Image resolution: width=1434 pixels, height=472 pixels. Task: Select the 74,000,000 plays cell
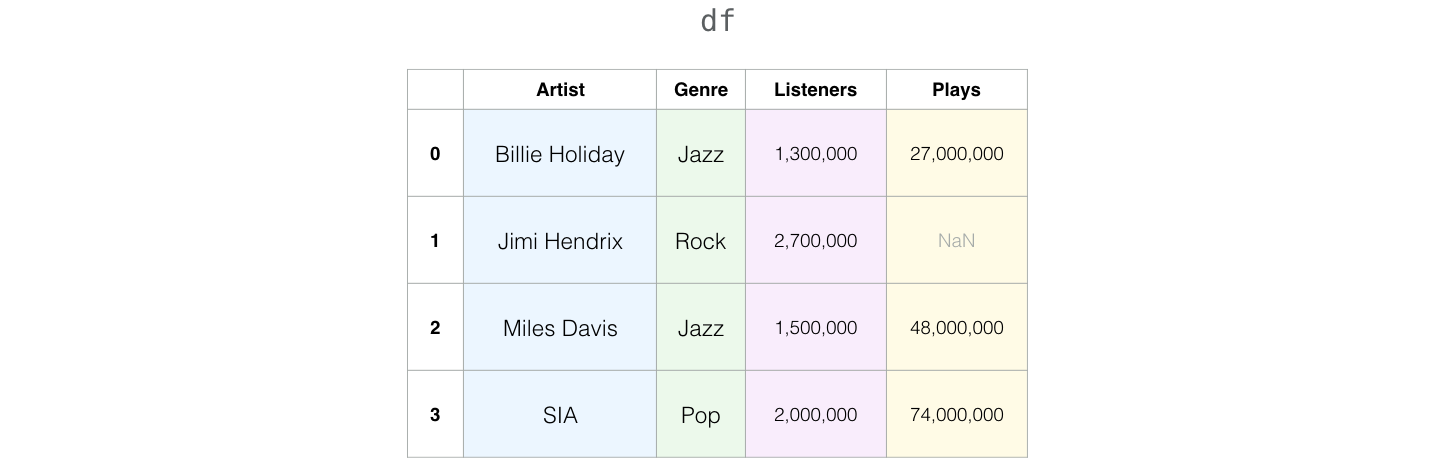pyautogui.click(x=957, y=415)
